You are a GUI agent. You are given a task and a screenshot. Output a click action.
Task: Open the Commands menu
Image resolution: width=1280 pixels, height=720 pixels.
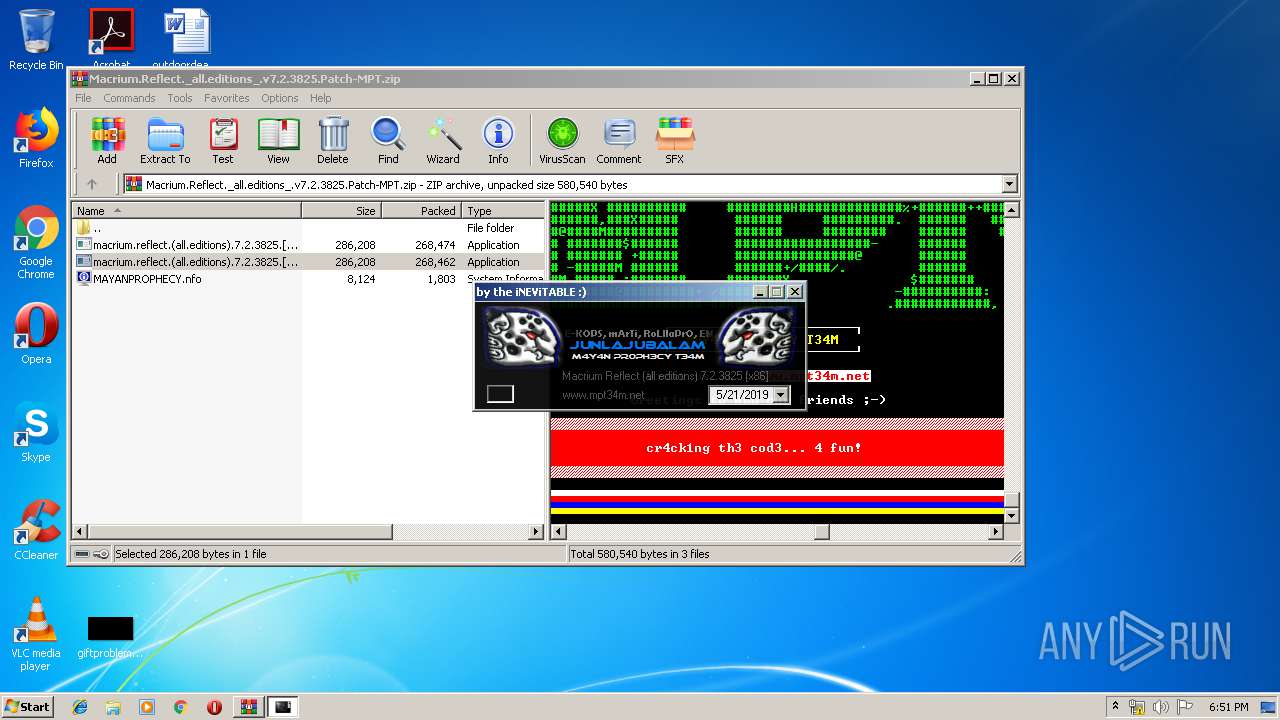tap(129, 98)
